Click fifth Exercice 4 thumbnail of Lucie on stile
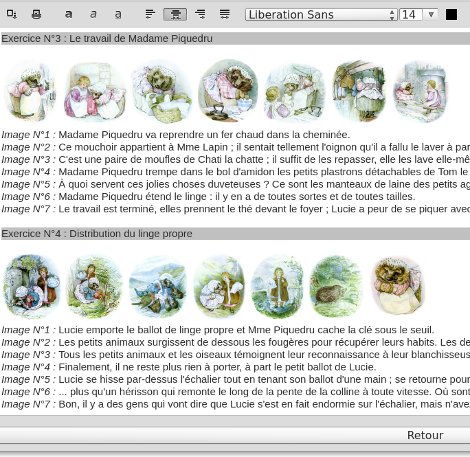The width and height of the screenshot is (470, 457). click(x=277, y=287)
